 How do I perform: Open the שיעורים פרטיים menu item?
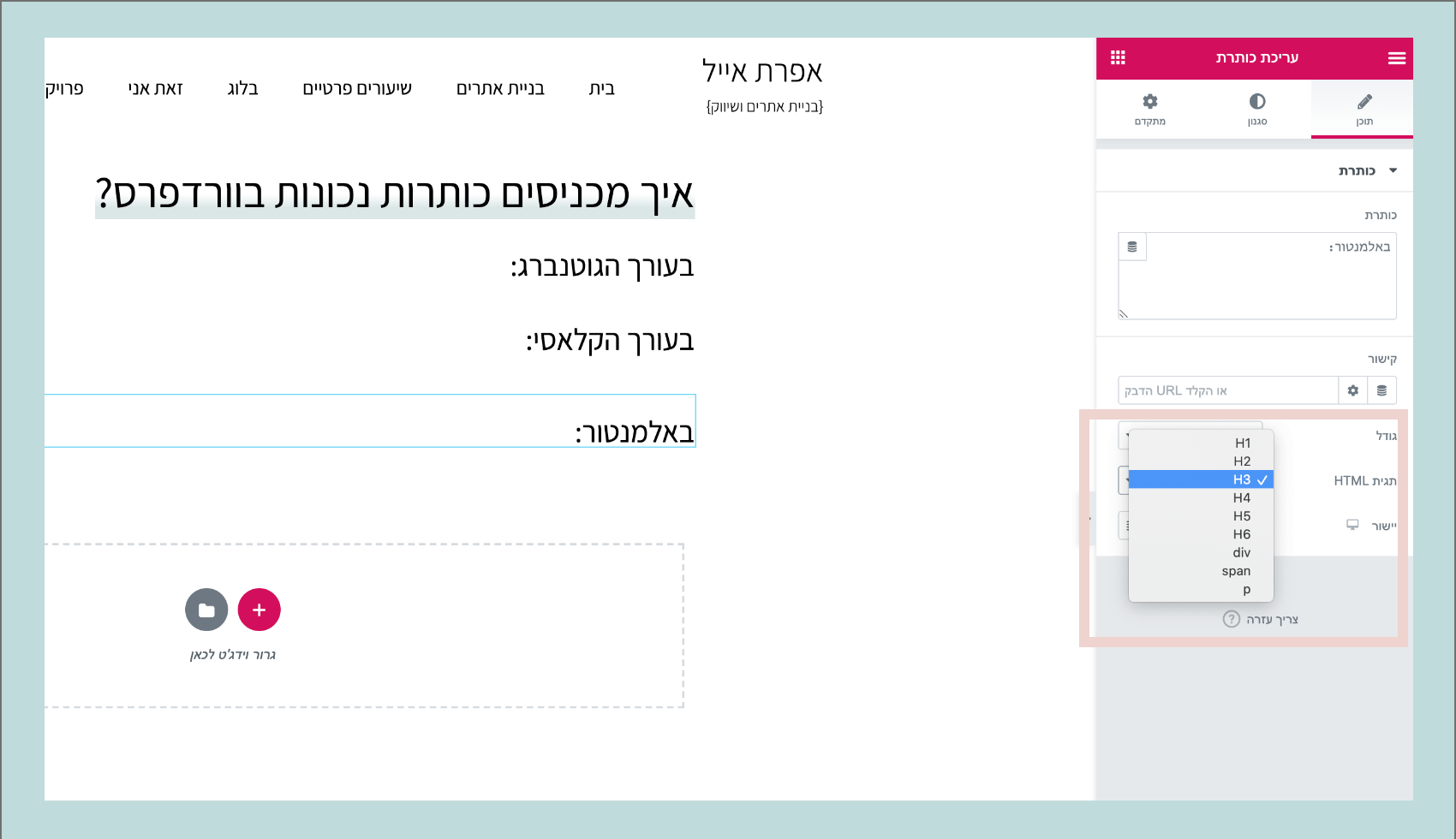357,88
